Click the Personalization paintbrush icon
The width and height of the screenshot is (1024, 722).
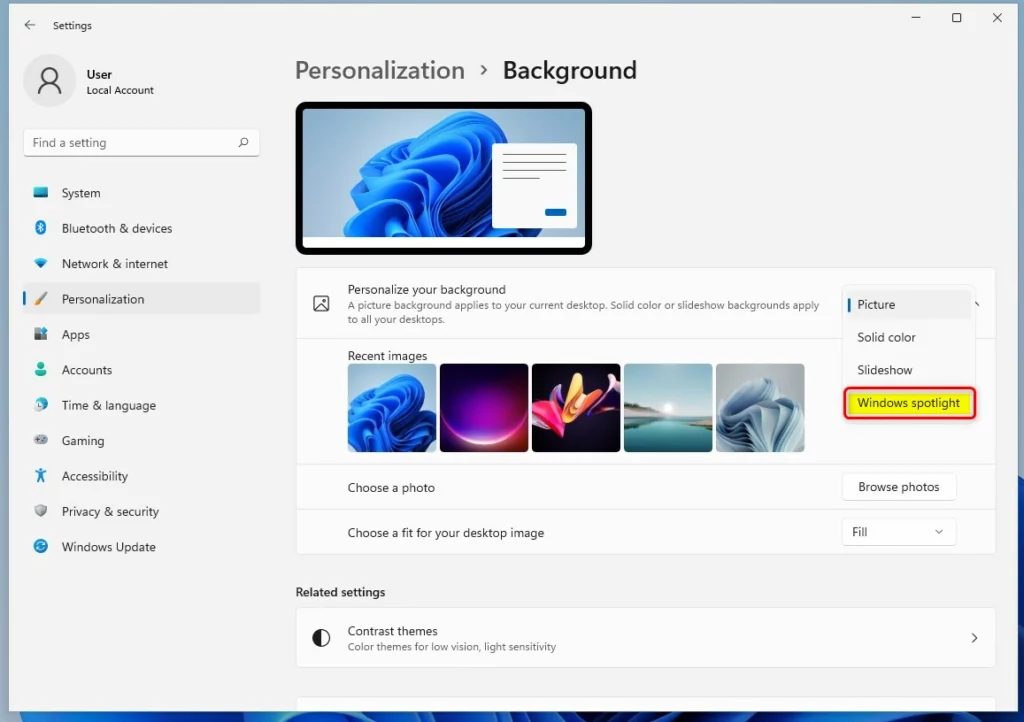tap(40, 298)
